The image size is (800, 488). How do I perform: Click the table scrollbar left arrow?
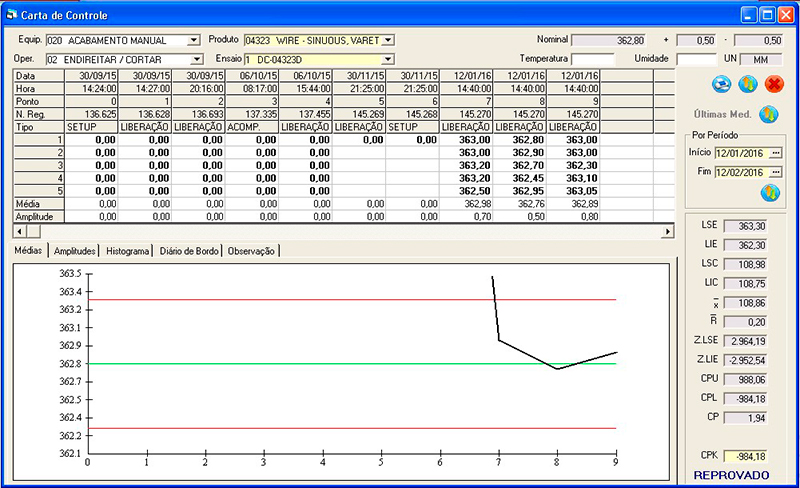[x=19, y=232]
